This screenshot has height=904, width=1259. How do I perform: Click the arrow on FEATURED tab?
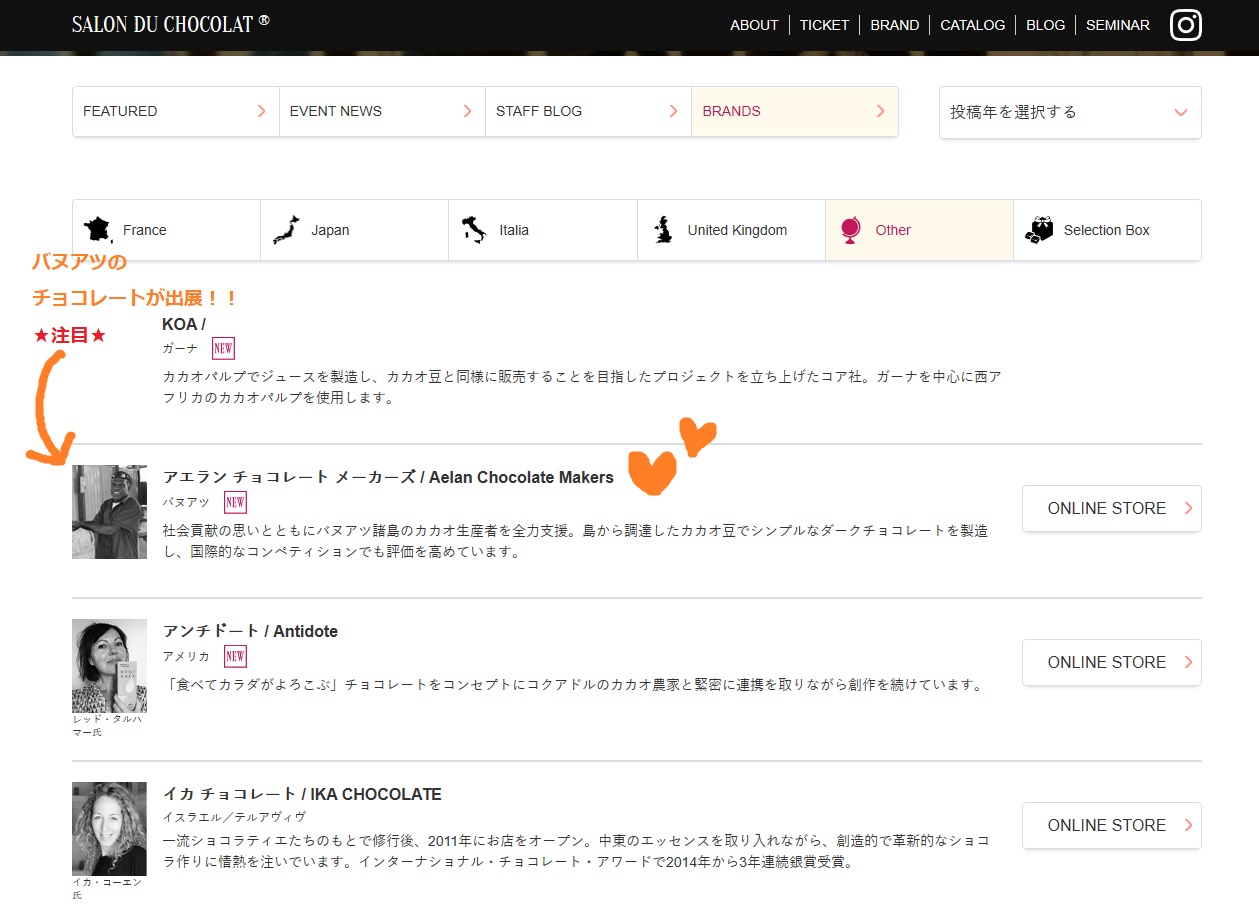coord(261,111)
